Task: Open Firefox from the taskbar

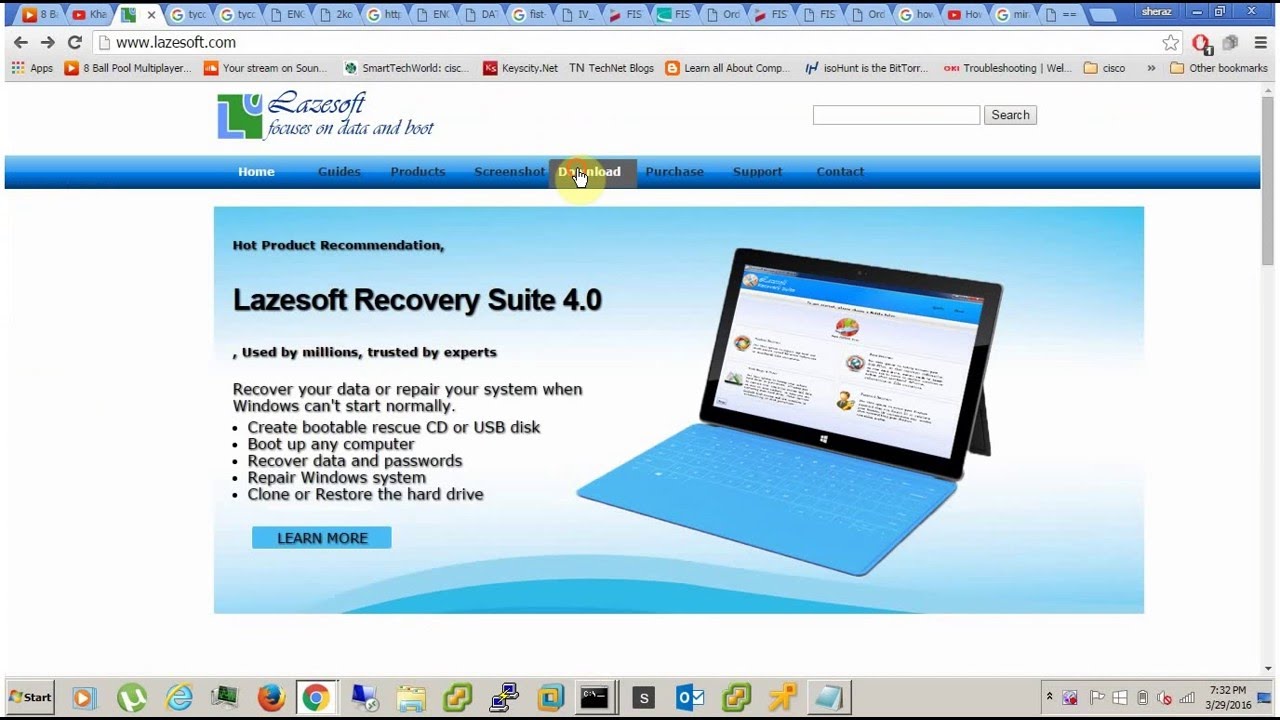Action: (271, 697)
